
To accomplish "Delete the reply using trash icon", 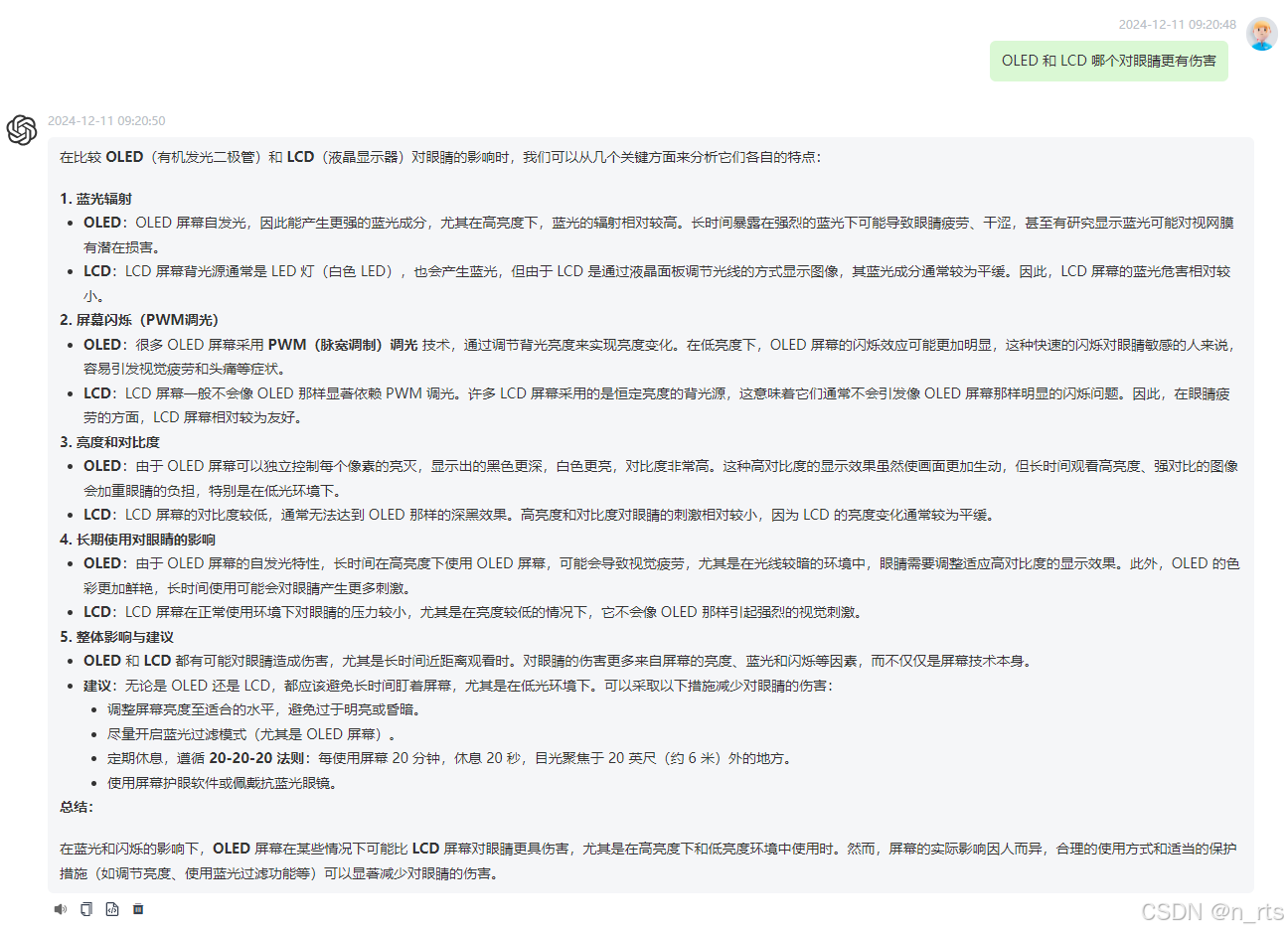I will point(138,909).
